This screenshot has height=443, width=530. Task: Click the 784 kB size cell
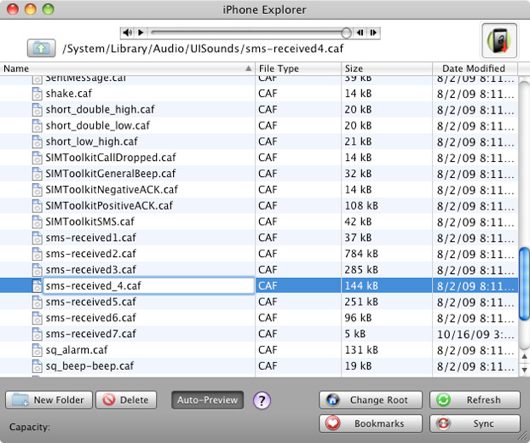click(x=361, y=254)
